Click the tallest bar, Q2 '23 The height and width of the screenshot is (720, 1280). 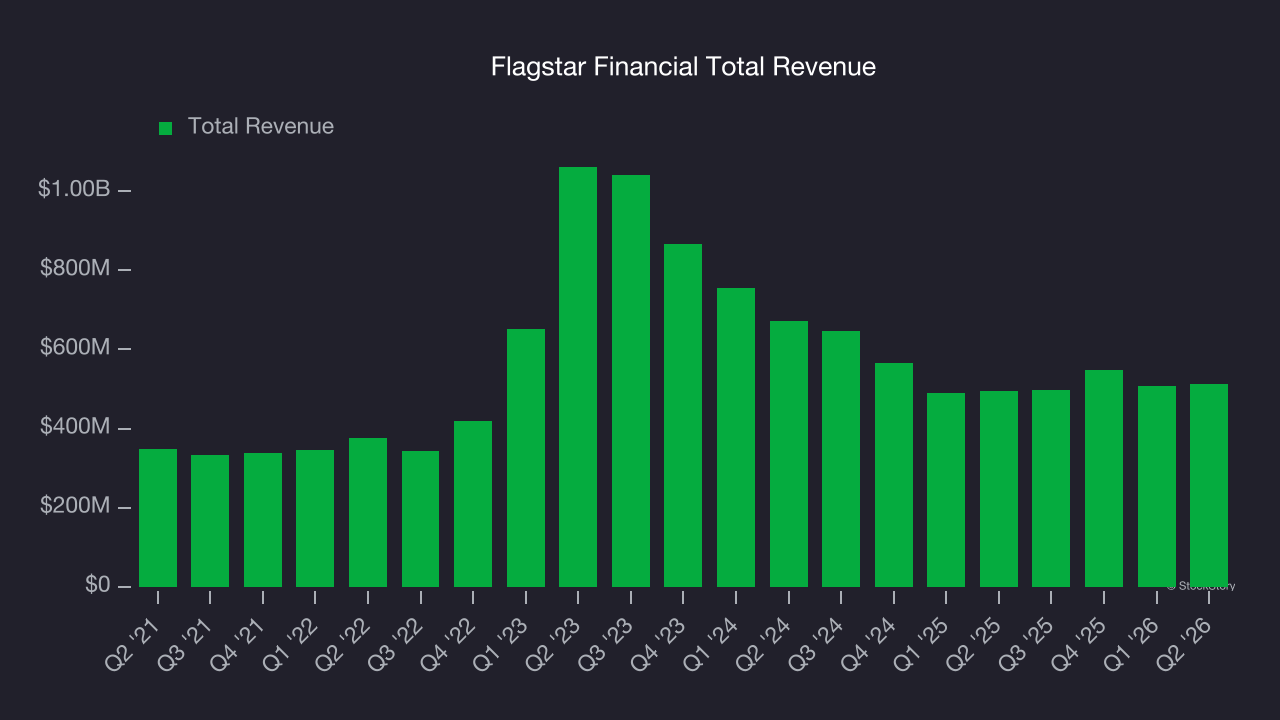pyautogui.click(x=578, y=377)
